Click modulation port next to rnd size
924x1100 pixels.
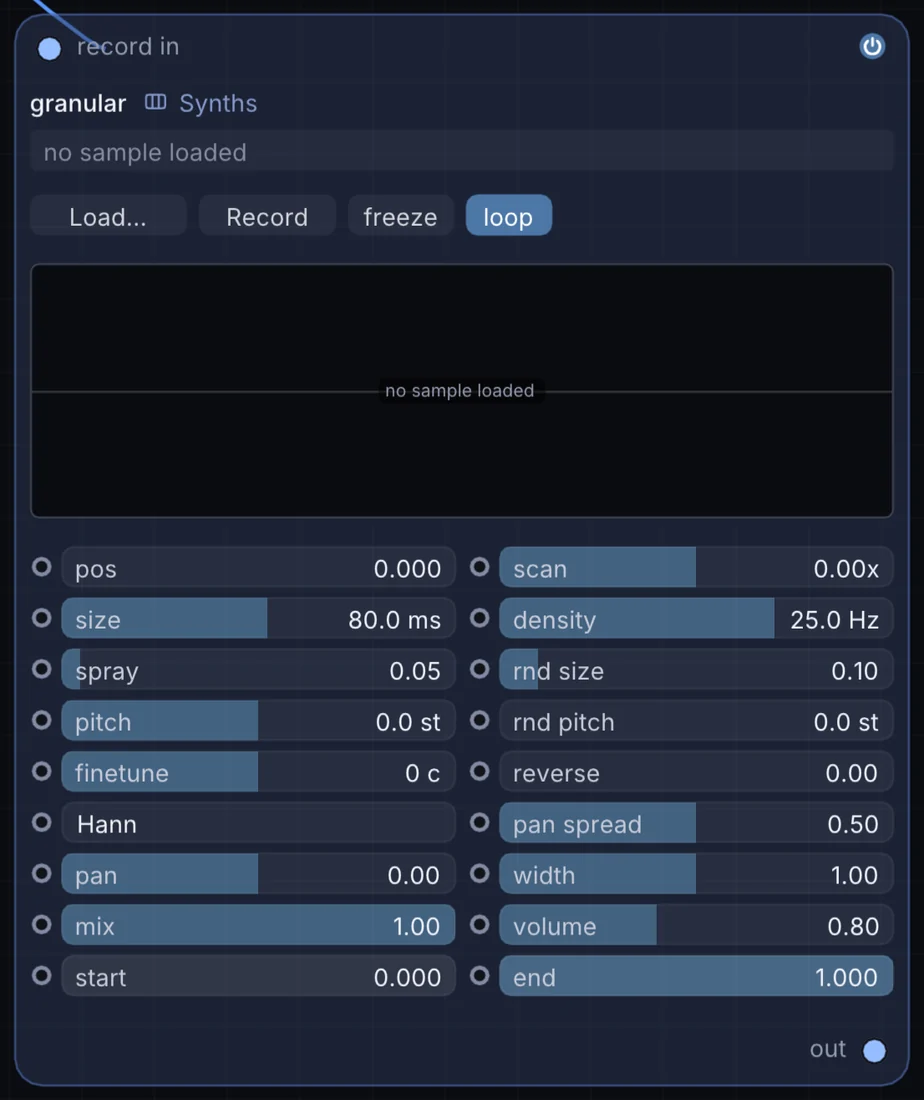[x=479, y=669]
